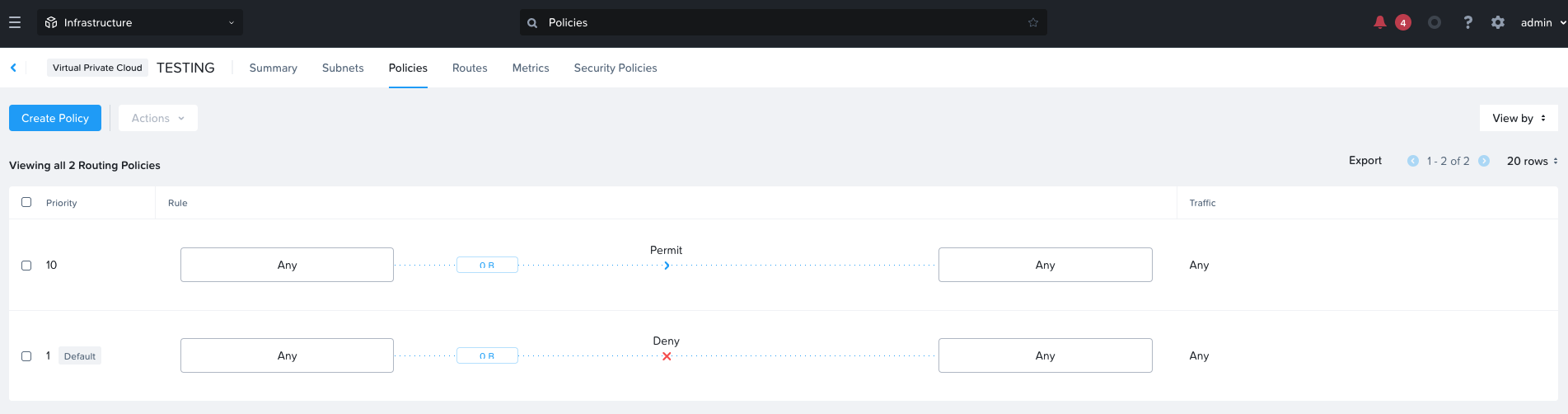Switch to the Subnets tab
1568x414 pixels.
click(x=343, y=68)
